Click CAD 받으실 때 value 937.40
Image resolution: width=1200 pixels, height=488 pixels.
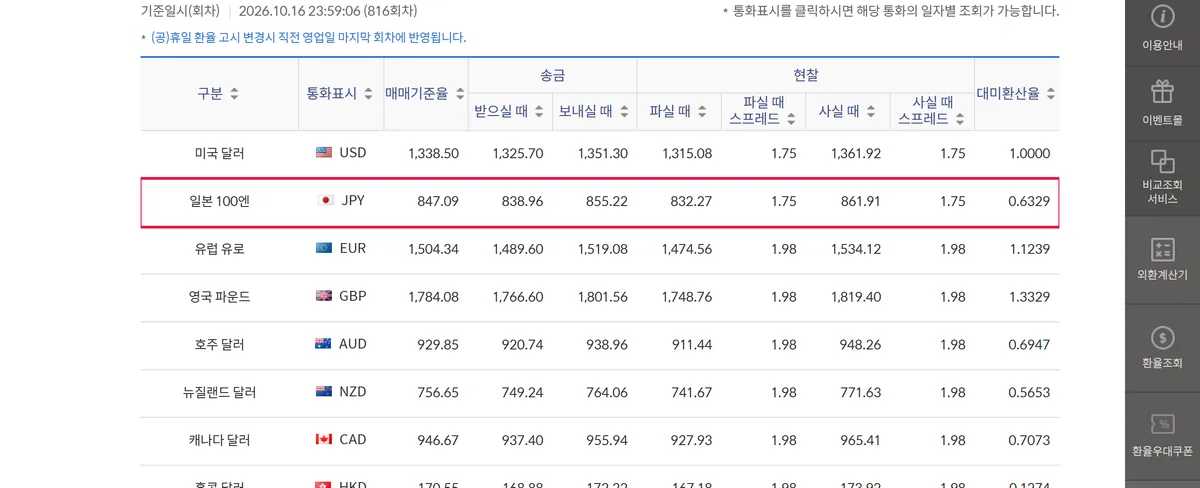click(523, 441)
